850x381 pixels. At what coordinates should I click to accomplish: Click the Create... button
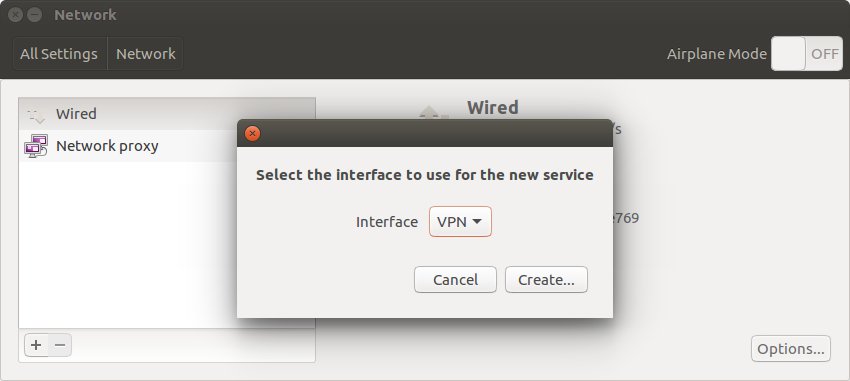pyautogui.click(x=546, y=280)
